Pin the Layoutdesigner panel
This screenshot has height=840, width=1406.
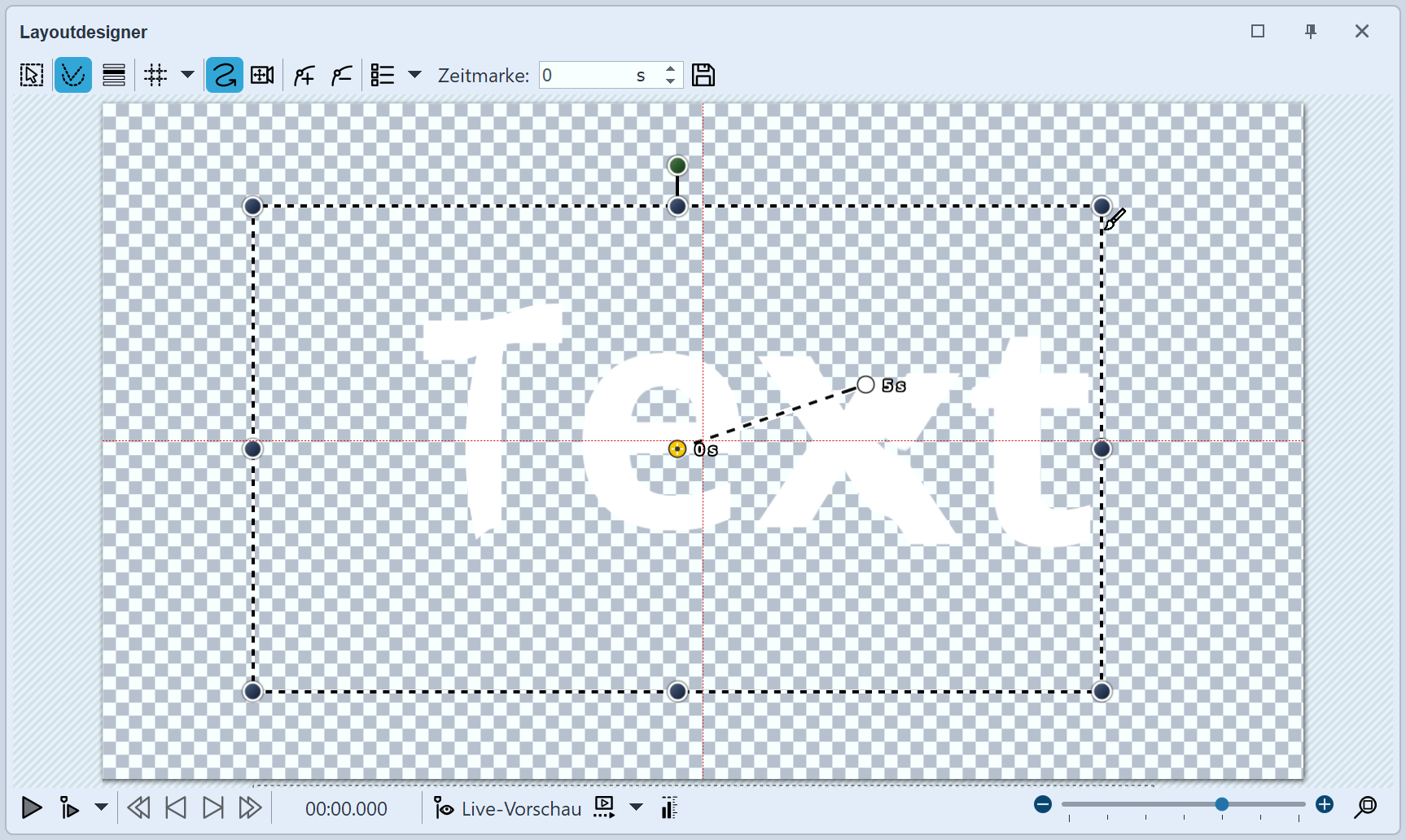coord(1311,32)
